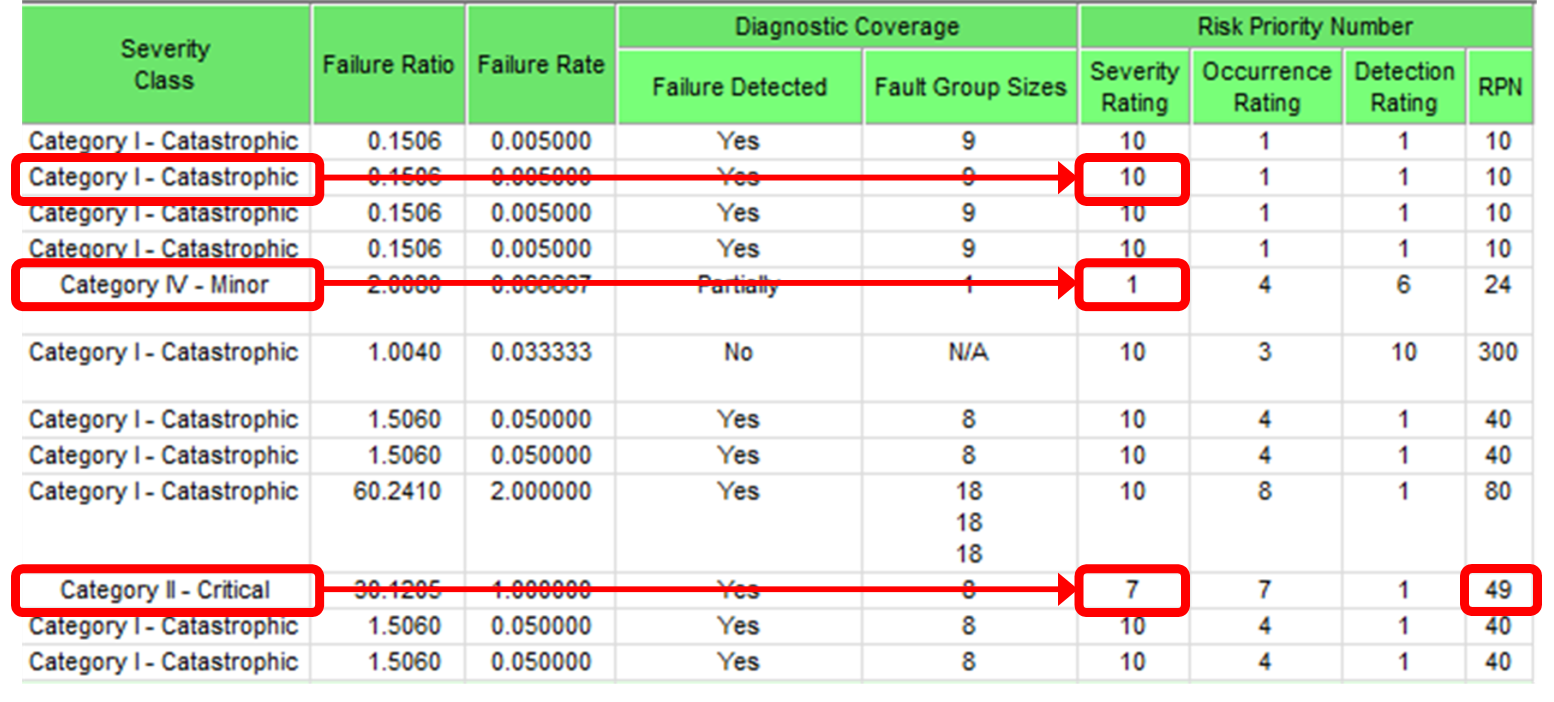Select the Category IV - Minor cell
This screenshot has width=1554, height=702.
point(164,285)
